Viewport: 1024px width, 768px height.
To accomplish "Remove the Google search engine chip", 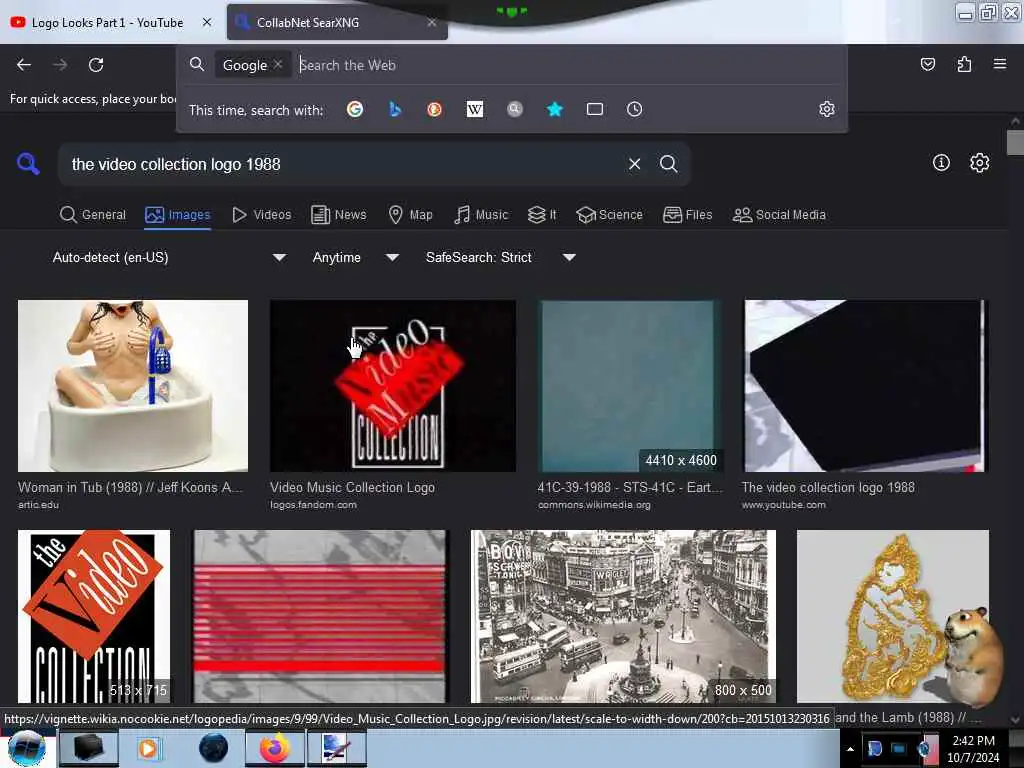I will [278, 65].
